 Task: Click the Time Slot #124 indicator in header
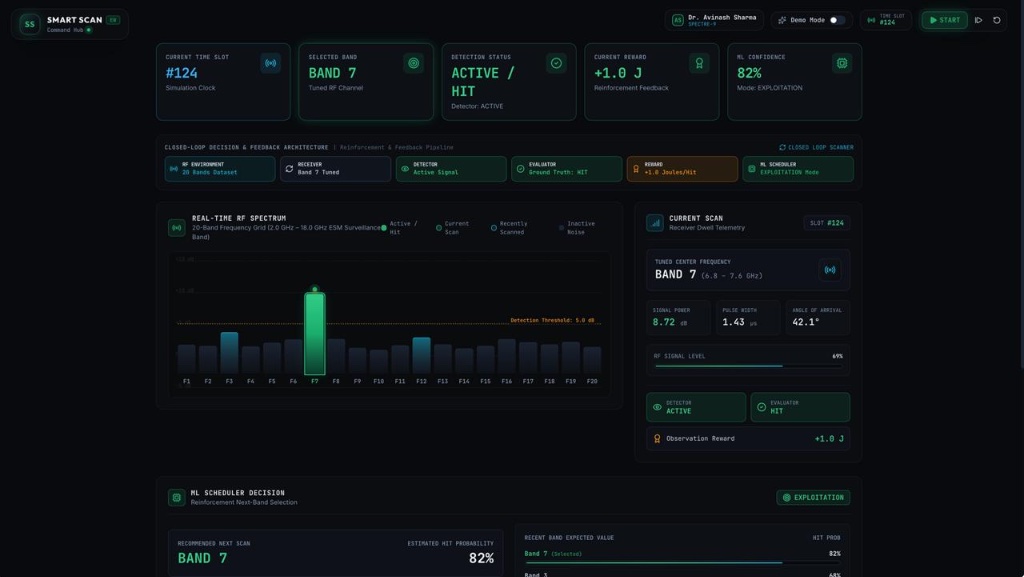click(x=886, y=20)
